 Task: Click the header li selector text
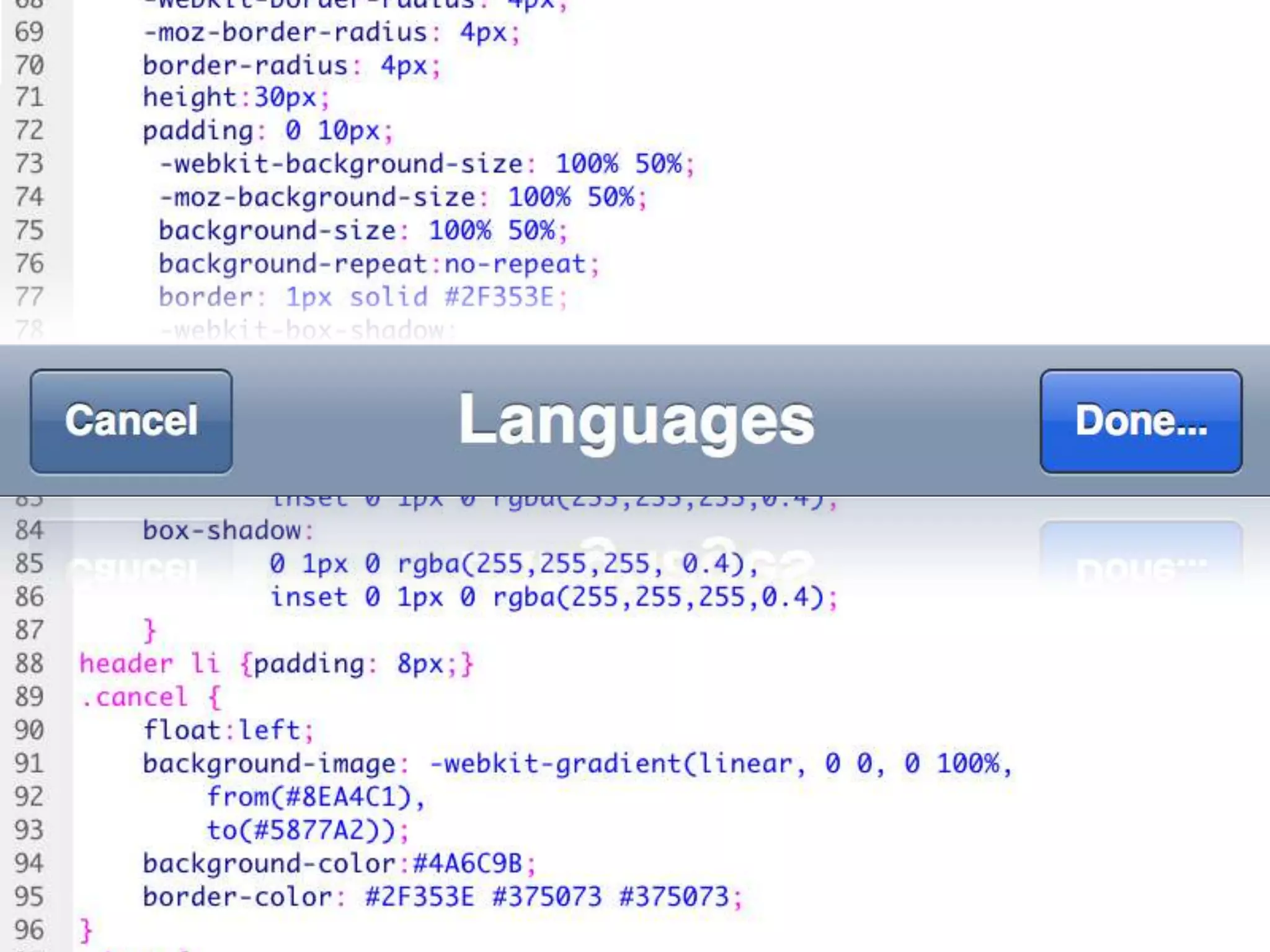(149, 664)
